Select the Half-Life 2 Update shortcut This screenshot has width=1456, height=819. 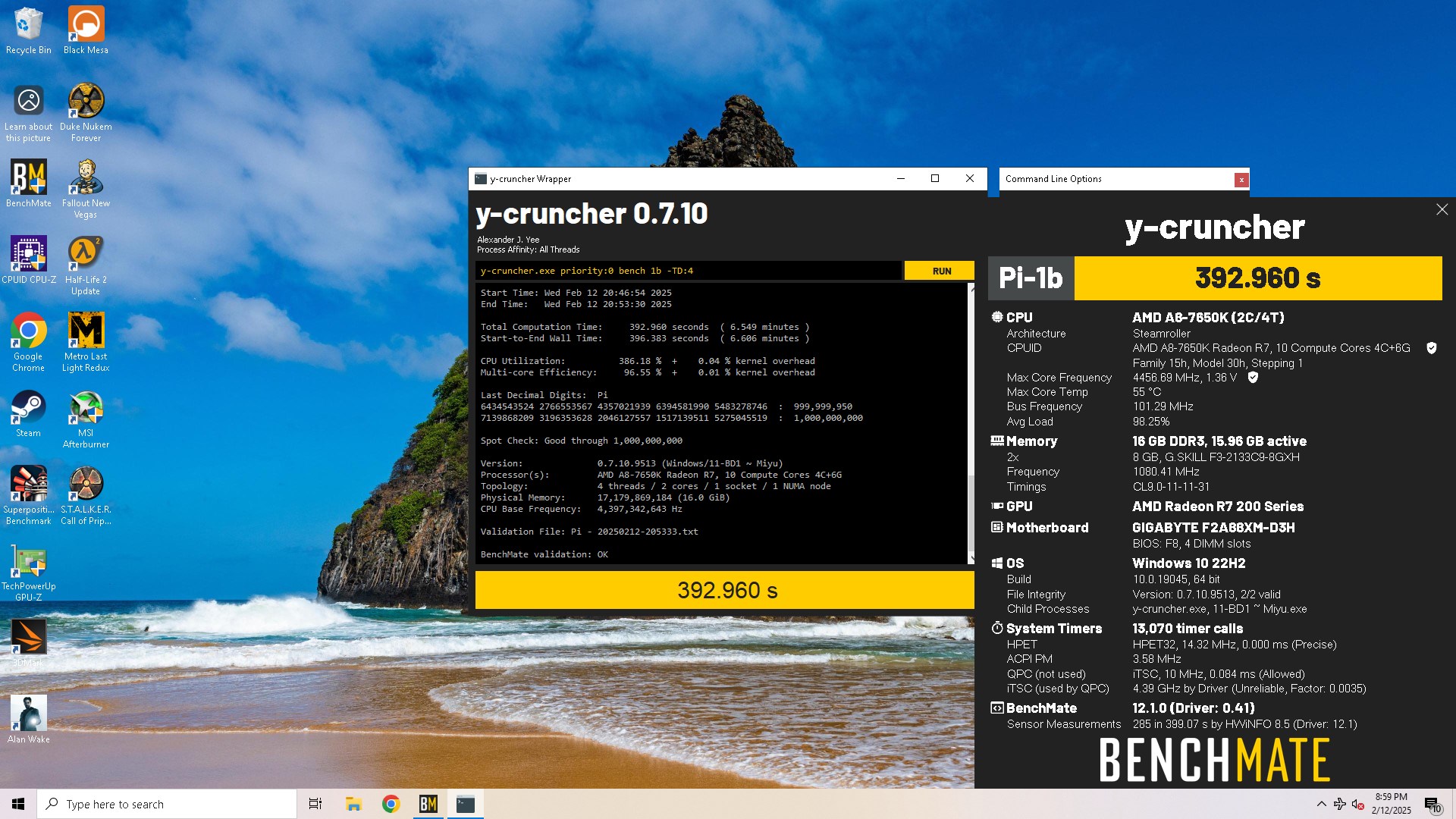(x=86, y=265)
